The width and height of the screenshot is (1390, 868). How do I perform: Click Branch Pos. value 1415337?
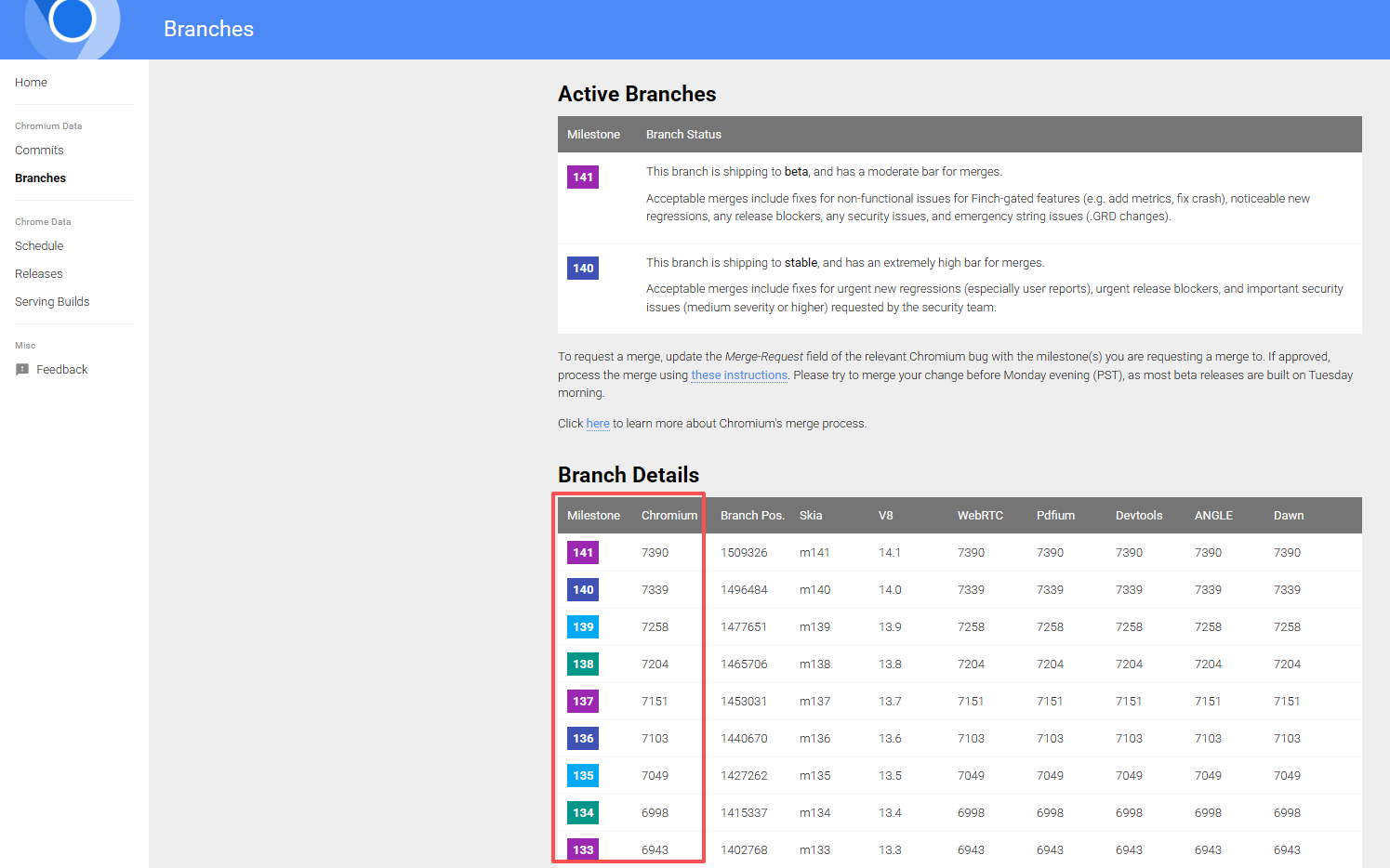point(744,813)
